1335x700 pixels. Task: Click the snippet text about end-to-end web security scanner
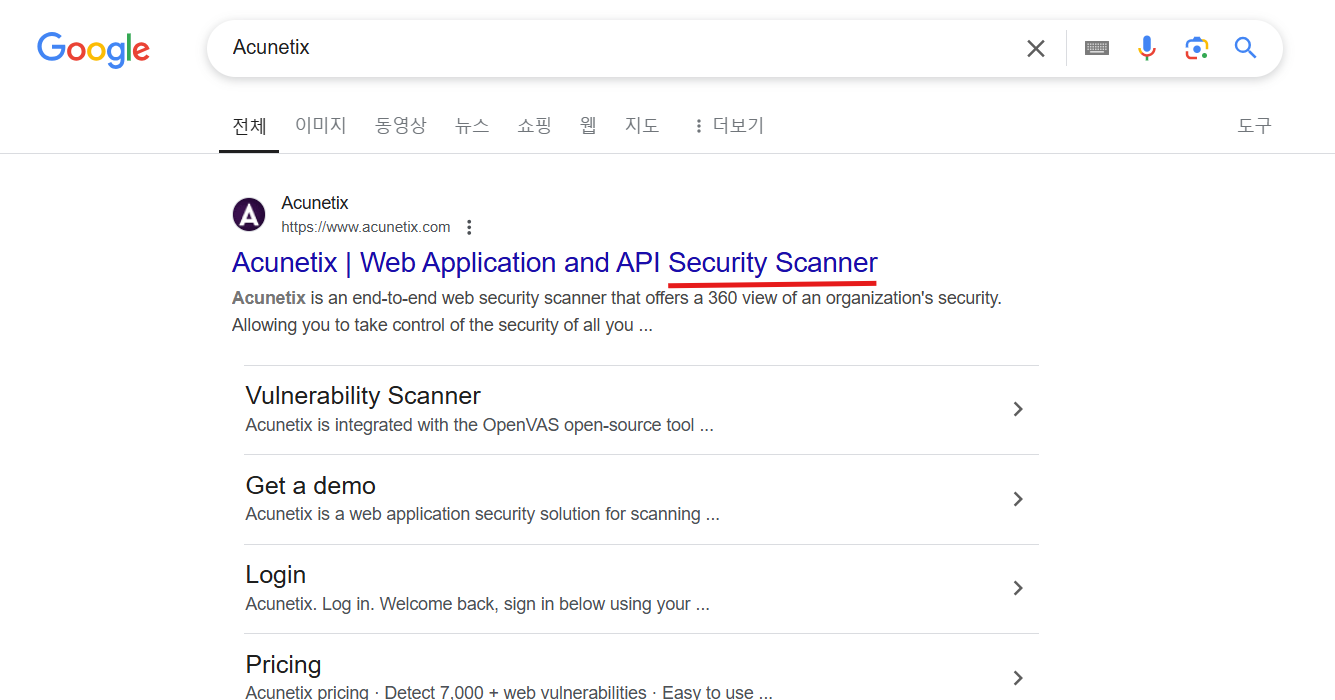click(x=616, y=312)
